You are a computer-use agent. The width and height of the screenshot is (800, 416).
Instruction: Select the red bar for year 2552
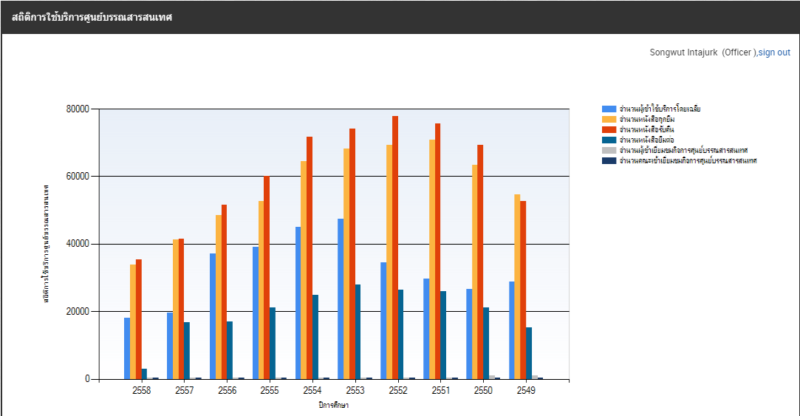pyautogui.click(x=395, y=250)
